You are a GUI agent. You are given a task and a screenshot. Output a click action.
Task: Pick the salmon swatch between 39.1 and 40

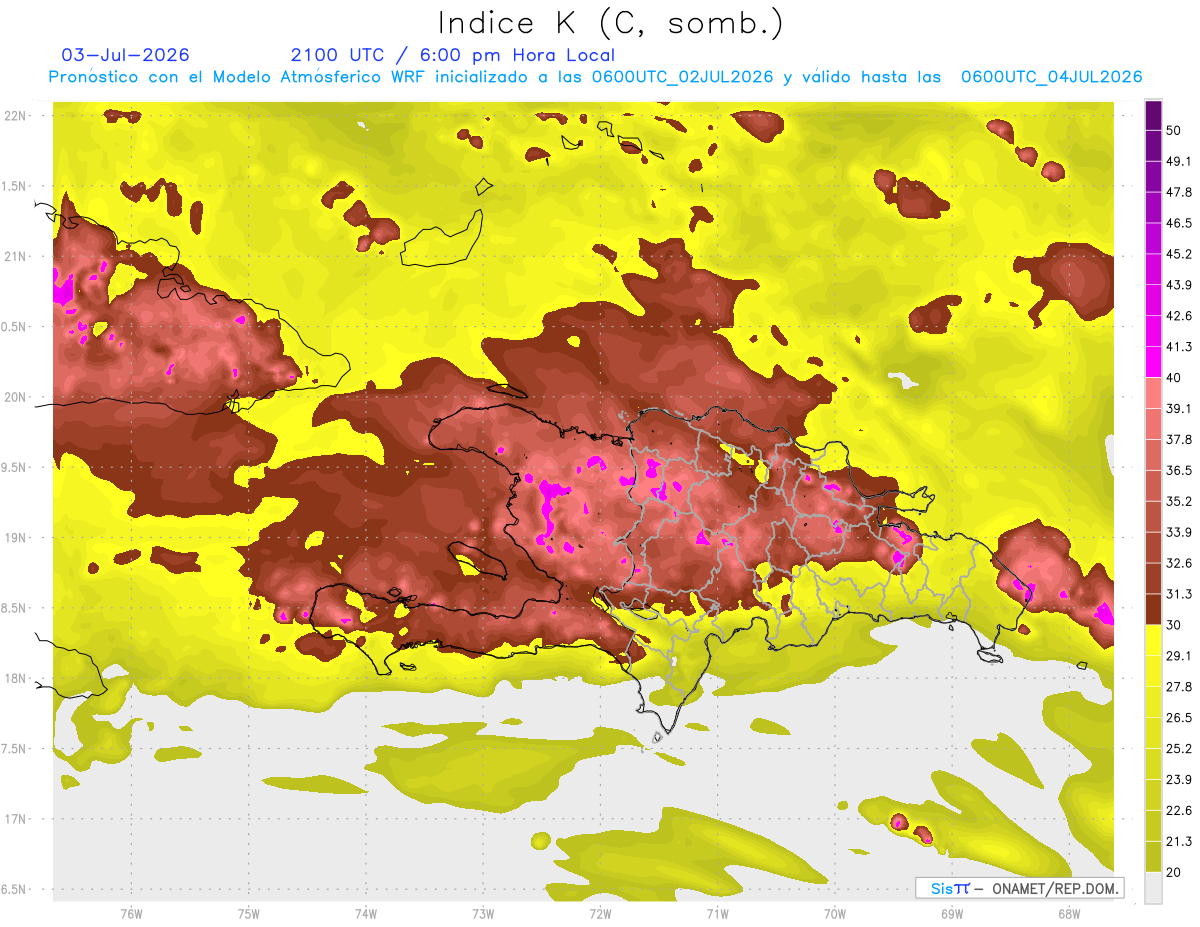click(x=1153, y=394)
